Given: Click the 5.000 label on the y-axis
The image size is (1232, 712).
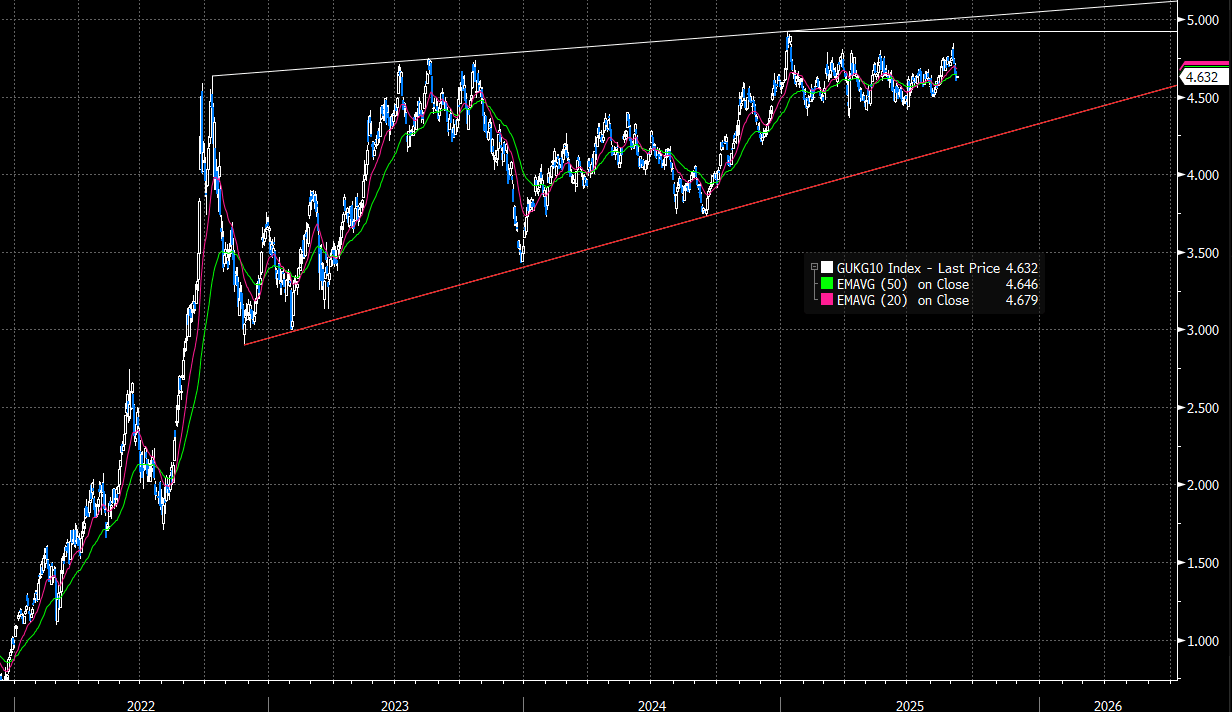Looking at the screenshot, I should pos(1201,20).
